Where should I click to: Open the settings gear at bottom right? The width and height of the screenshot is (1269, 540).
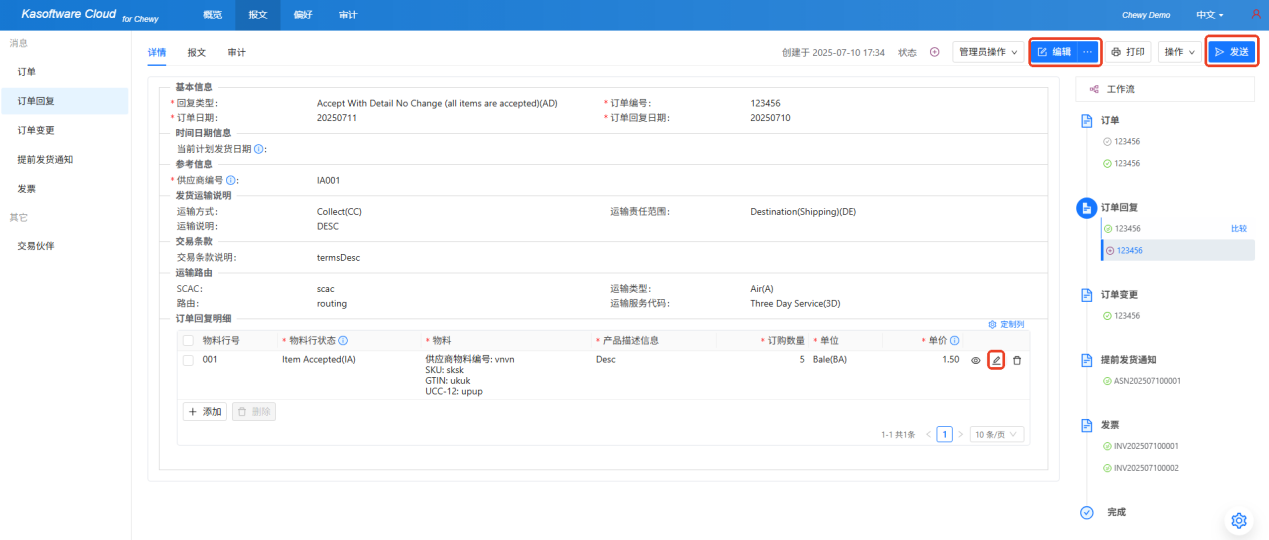[1239, 520]
